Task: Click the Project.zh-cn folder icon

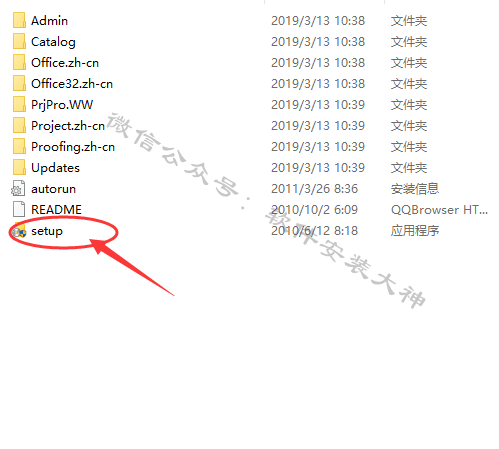Action: tap(19, 125)
